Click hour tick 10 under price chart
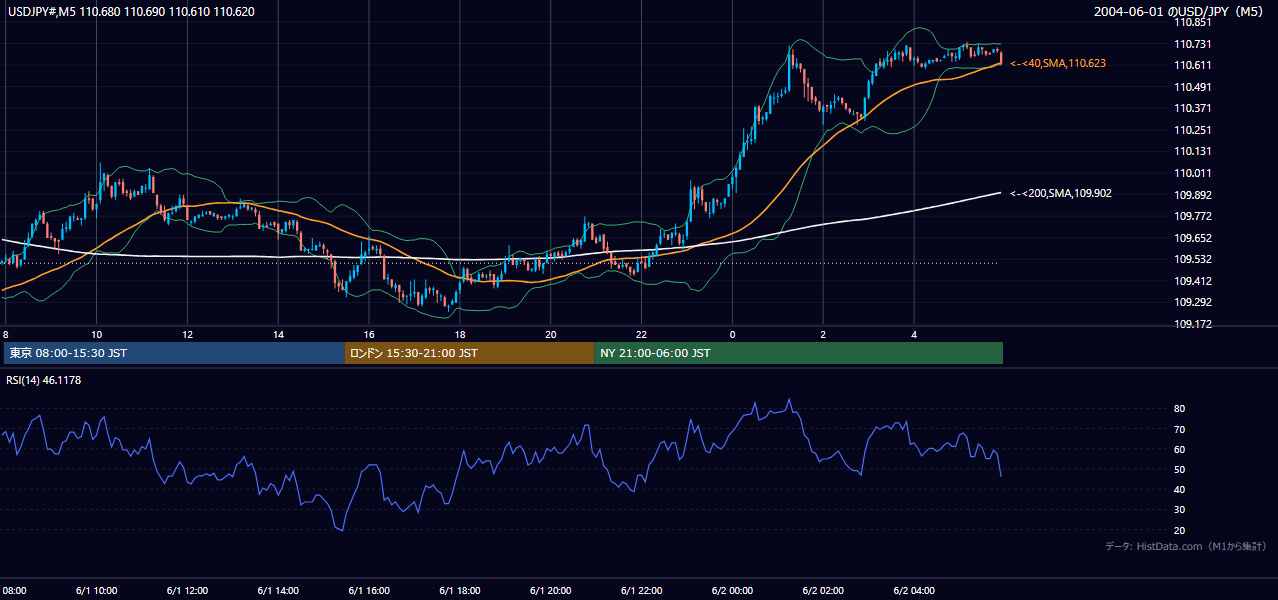The image size is (1278, 600). tap(96, 334)
